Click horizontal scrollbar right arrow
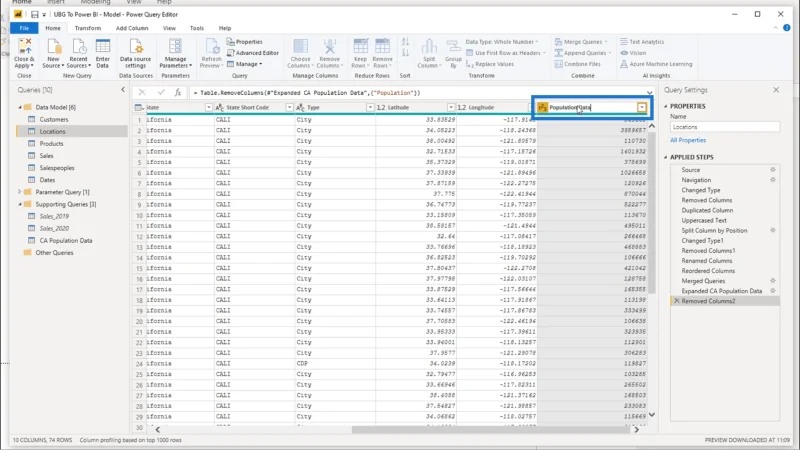This screenshot has width=800, height=450. (x=636, y=430)
